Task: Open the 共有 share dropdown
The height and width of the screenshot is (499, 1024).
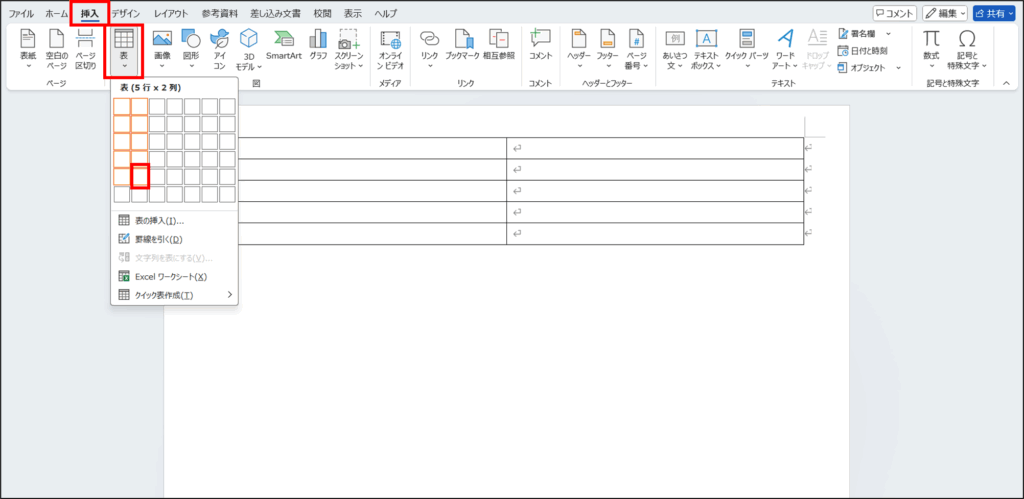Action: pos(994,13)
